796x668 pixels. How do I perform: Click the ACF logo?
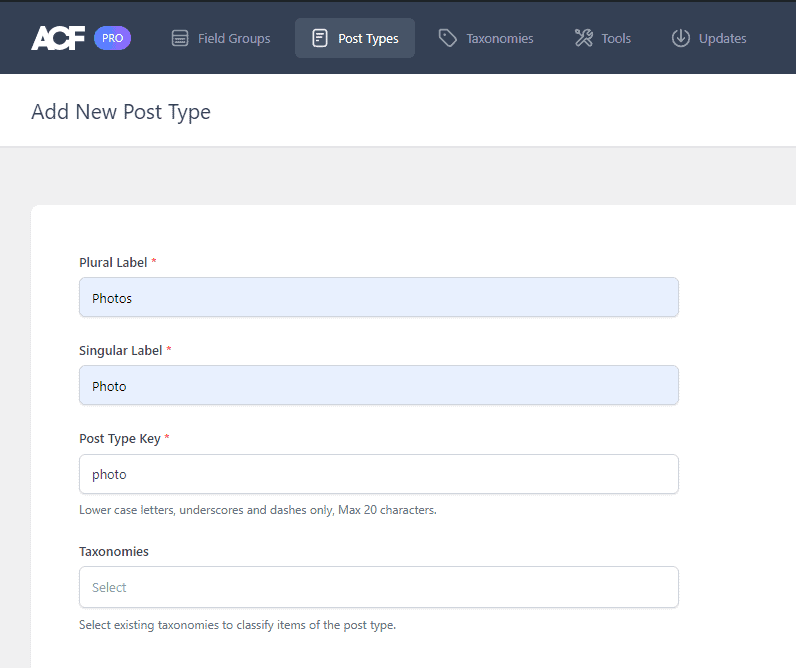click(x=58, y=38)
